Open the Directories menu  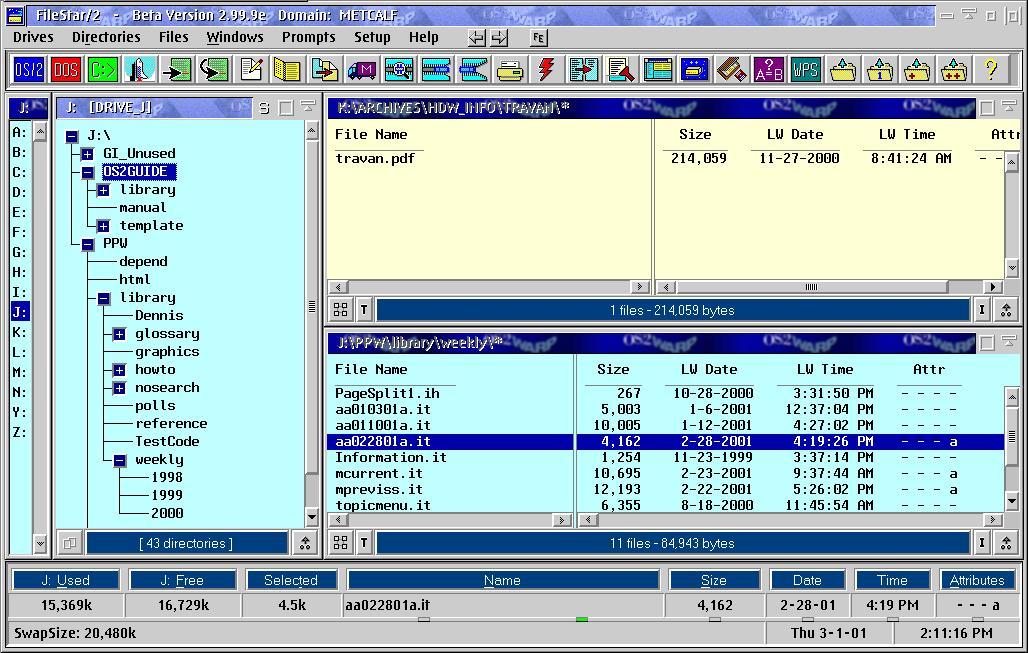(x=106, y=37)
